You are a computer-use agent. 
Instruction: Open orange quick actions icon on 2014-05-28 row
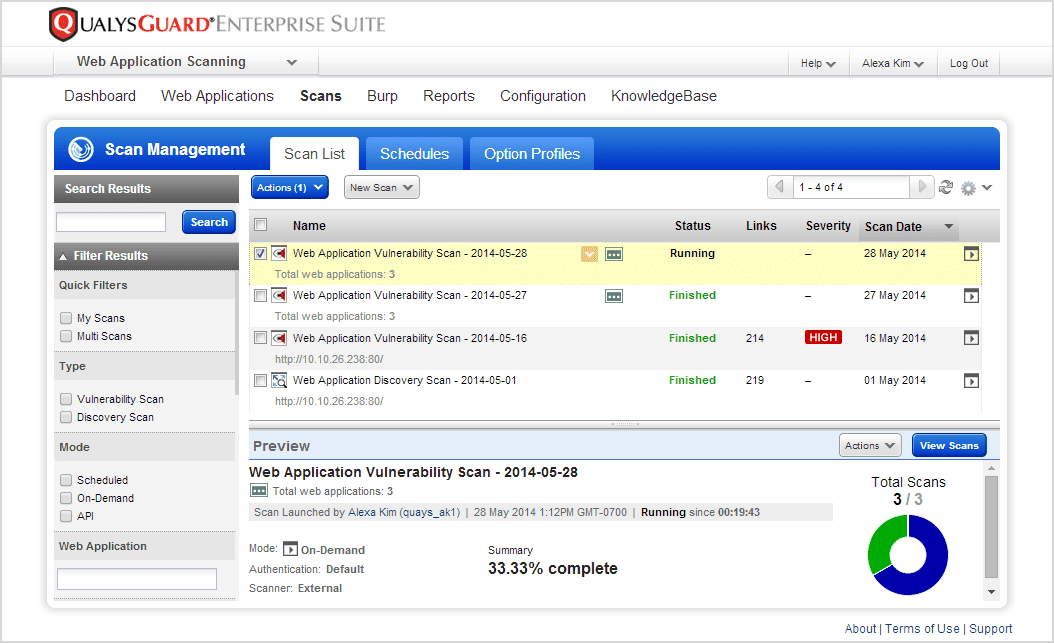pos(590,254)
